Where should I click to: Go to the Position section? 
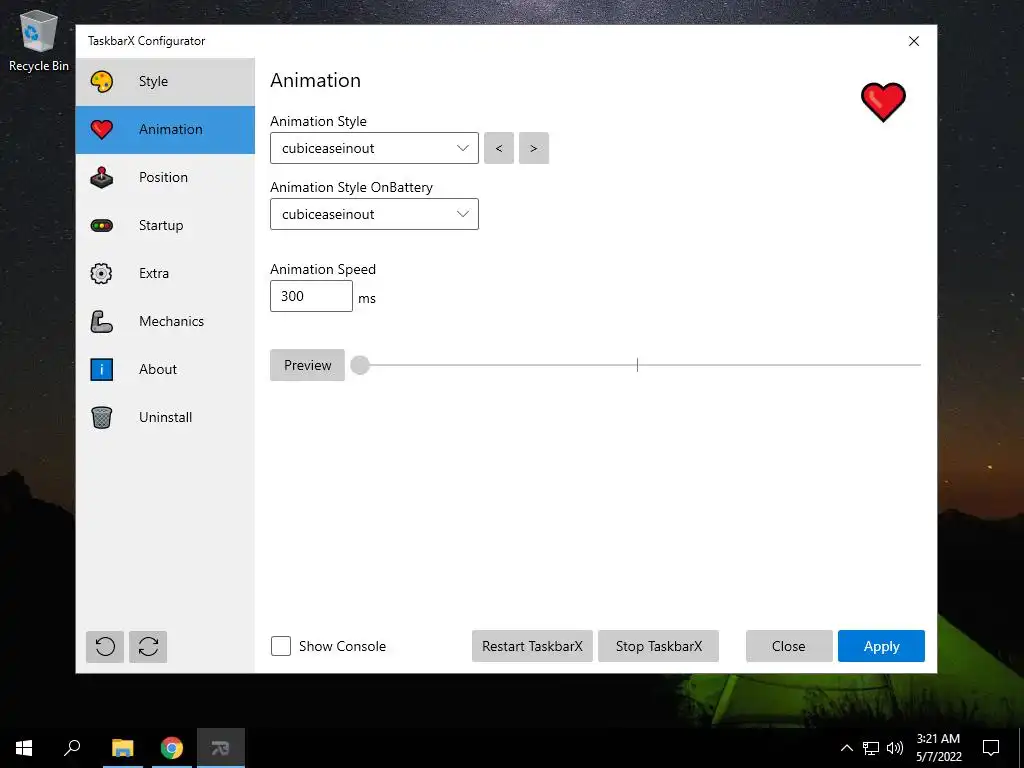coord(165,178)
